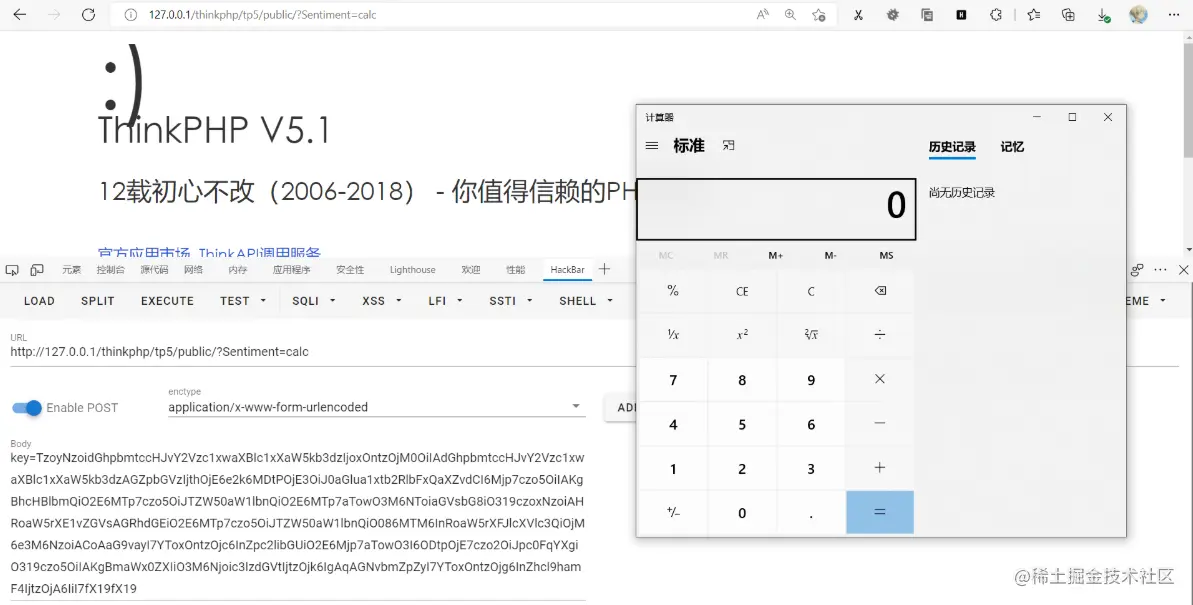This screenshot has width=1193, height=605.
Task: Click the calculator MS memory store
Action: (886, 255)
